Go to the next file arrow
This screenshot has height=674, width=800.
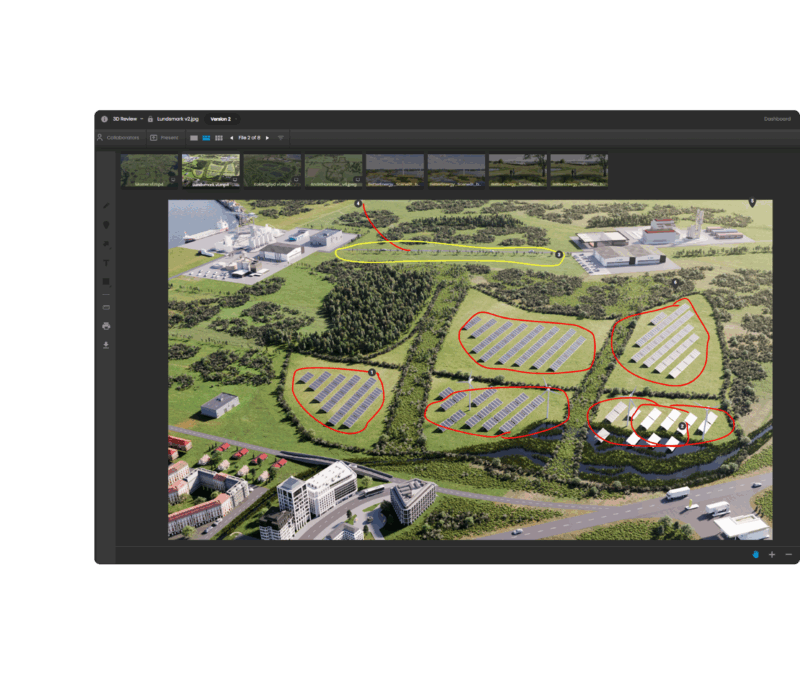click(267, 138)
